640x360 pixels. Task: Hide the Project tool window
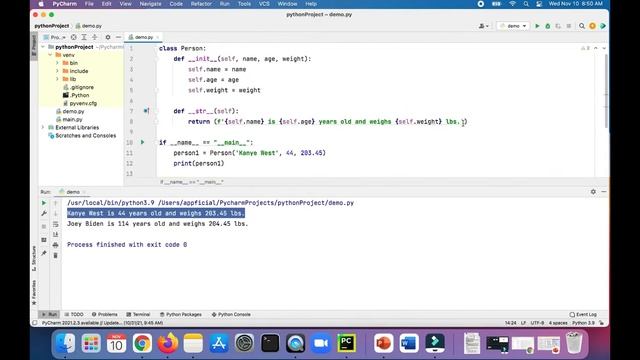click(118, 37)
